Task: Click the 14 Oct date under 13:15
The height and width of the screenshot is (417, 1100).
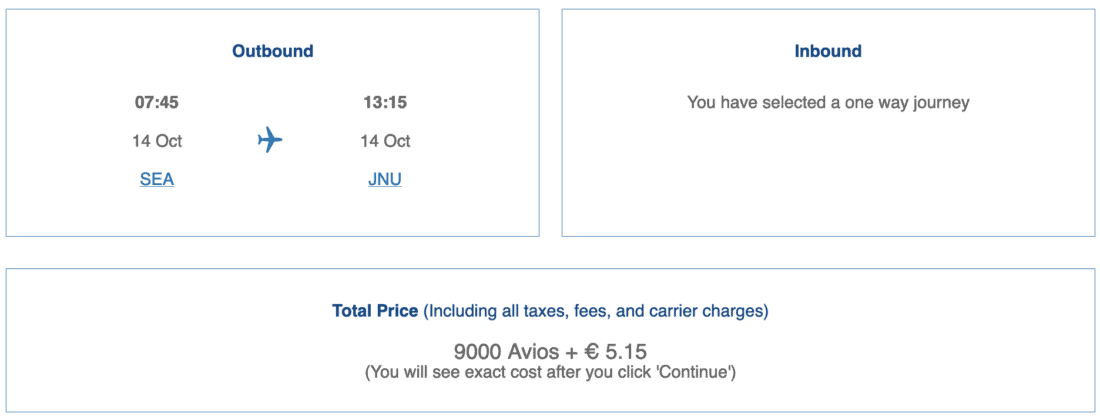Action: 385,141
